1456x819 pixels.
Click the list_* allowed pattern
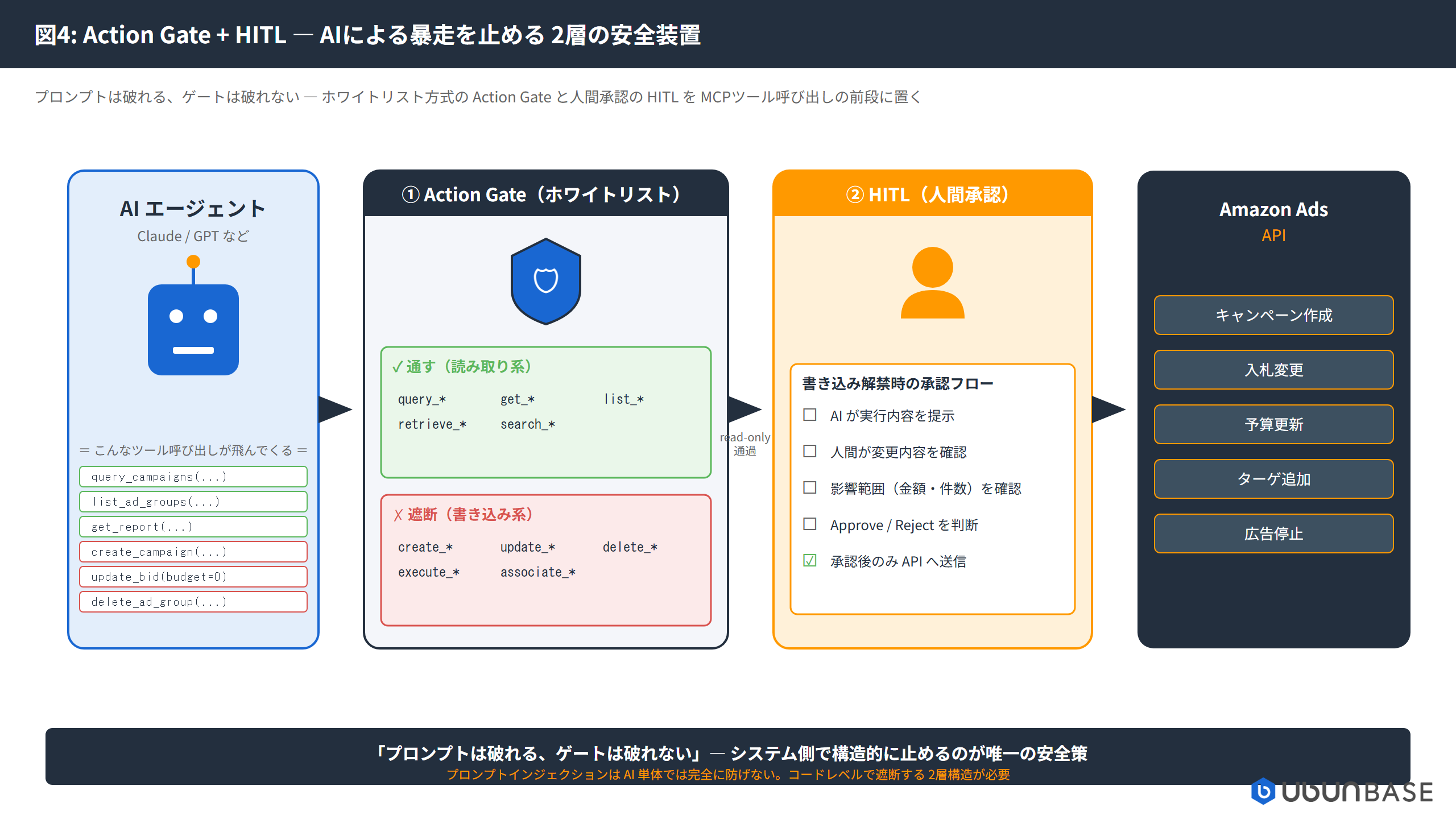623,399
